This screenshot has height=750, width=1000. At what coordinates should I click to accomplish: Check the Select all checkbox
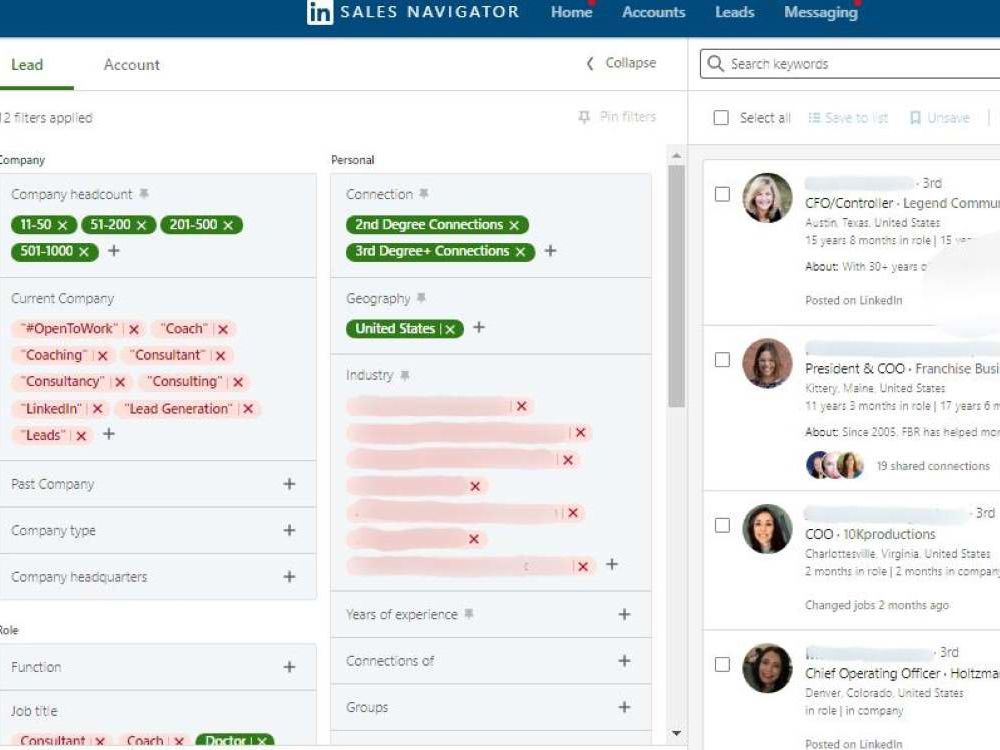coord(721,118)
